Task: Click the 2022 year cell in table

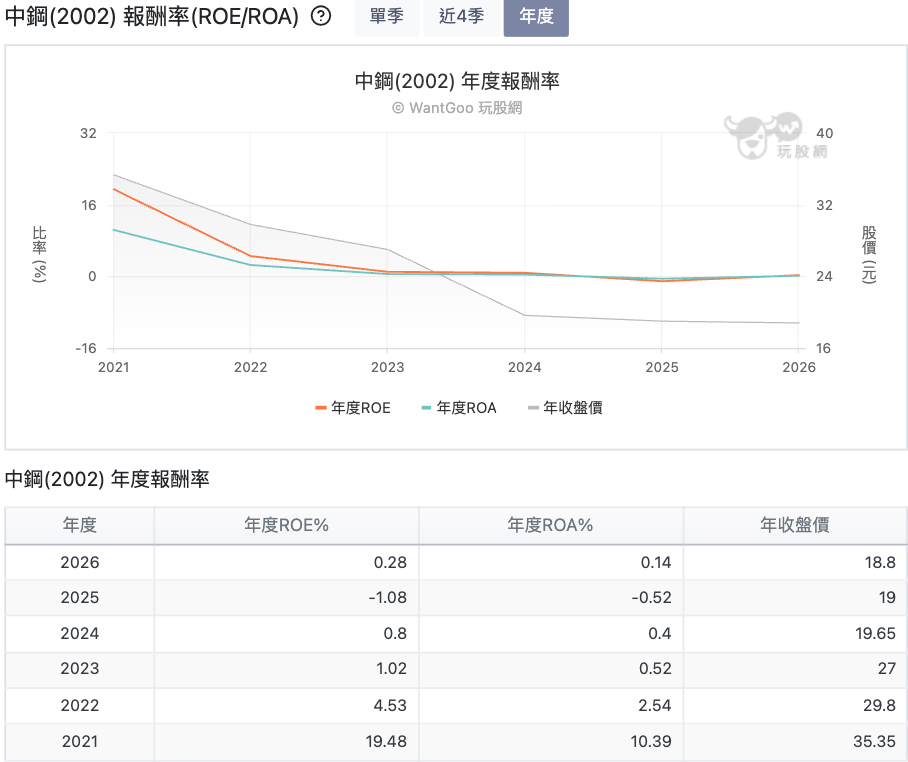Action: click(80, 705)
